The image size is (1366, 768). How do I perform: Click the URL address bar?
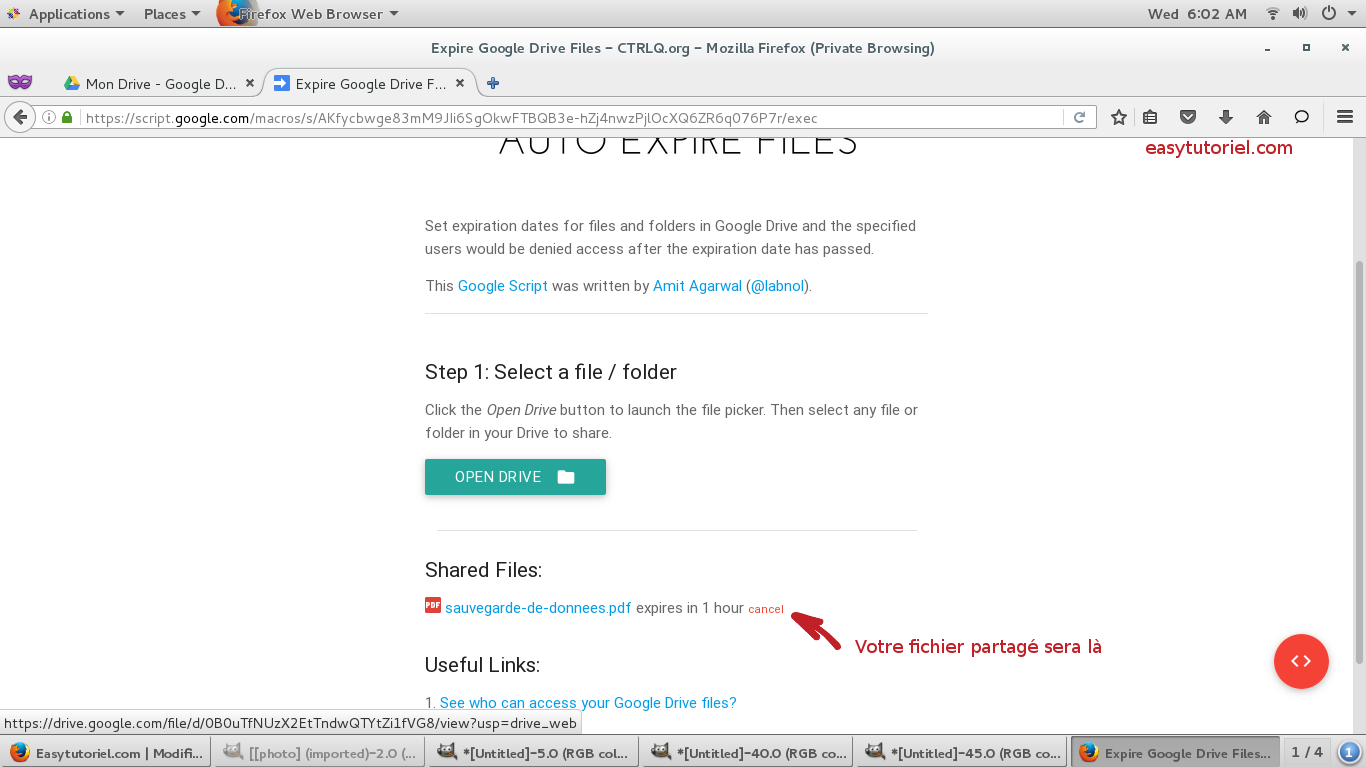pyautogui.click(x=572, y=117)
